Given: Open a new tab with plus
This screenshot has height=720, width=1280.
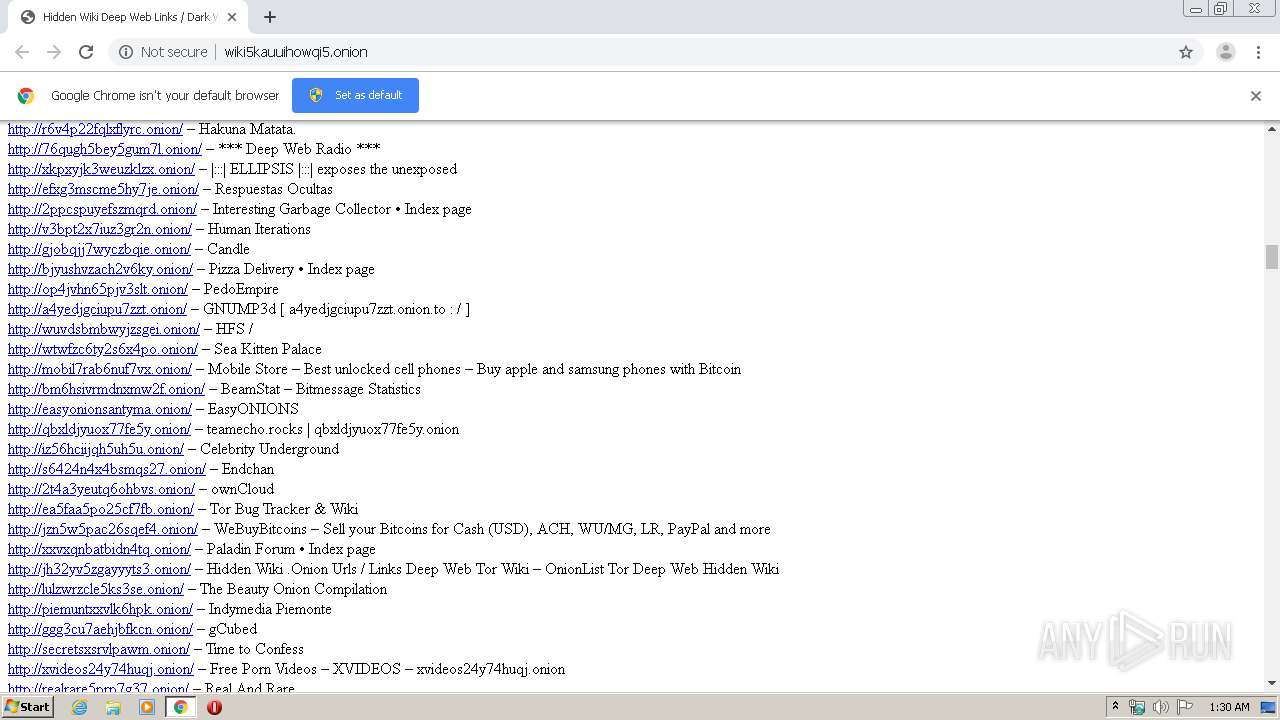Looking at the screenshot, I should [270, 17].
